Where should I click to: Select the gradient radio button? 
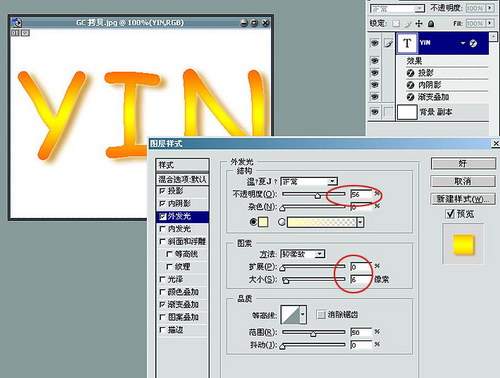point(282,222)
